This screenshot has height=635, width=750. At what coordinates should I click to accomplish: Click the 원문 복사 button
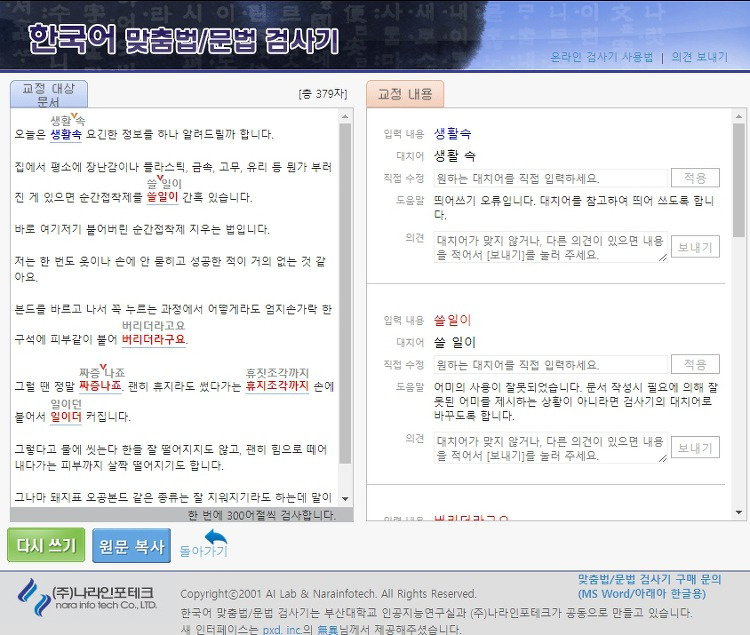(132, 546)
